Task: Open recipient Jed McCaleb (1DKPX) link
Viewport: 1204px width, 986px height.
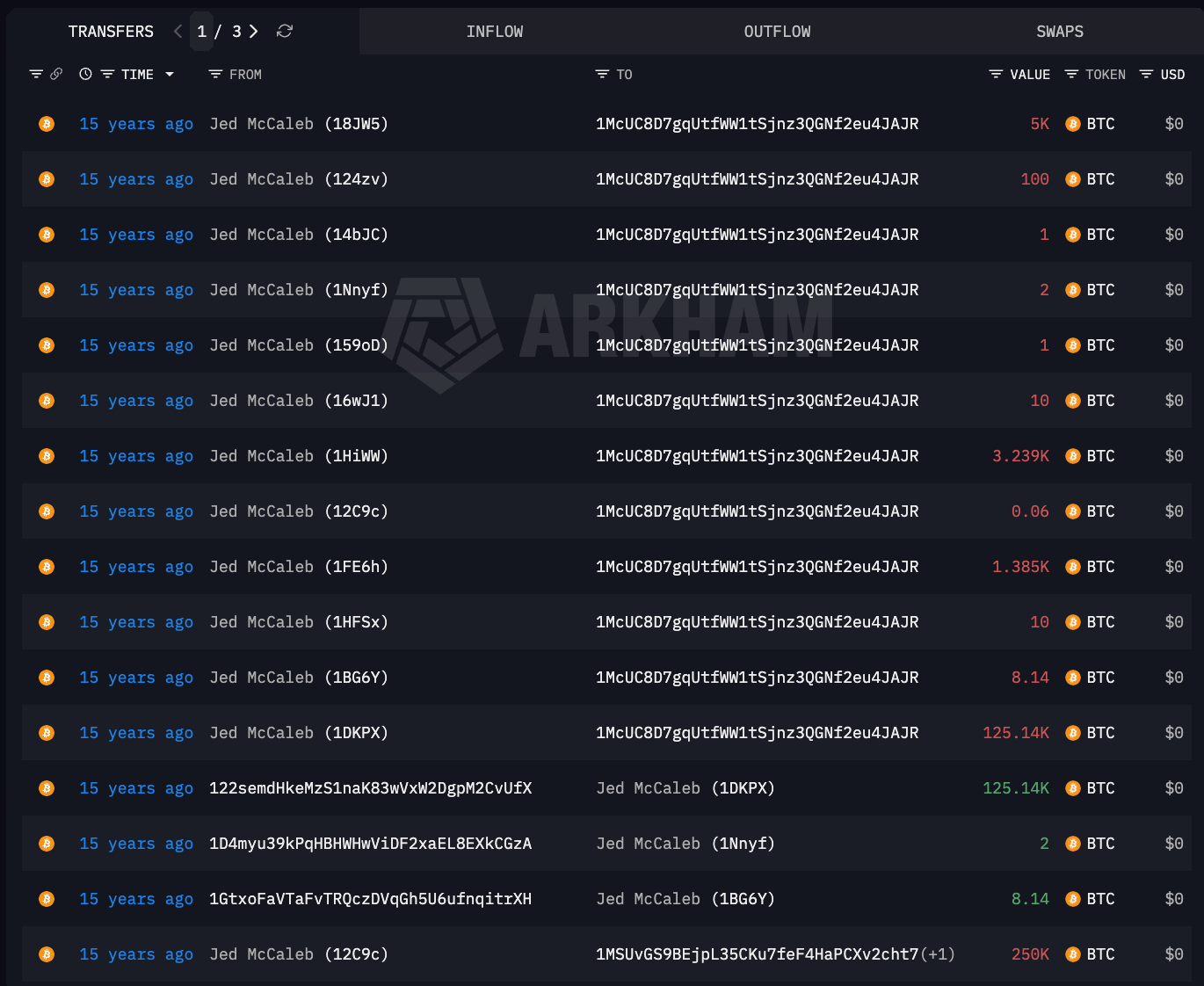Action: pos(685,788)
